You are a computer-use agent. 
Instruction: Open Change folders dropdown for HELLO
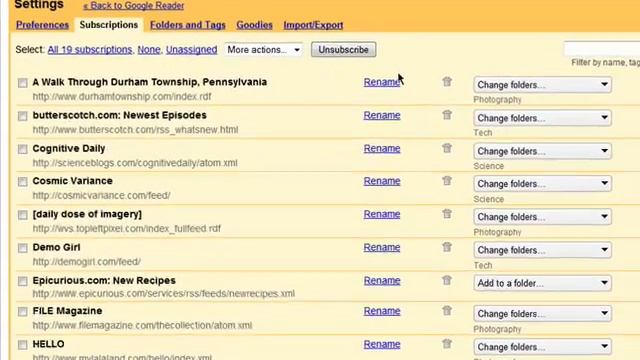[x=542, y=347]
